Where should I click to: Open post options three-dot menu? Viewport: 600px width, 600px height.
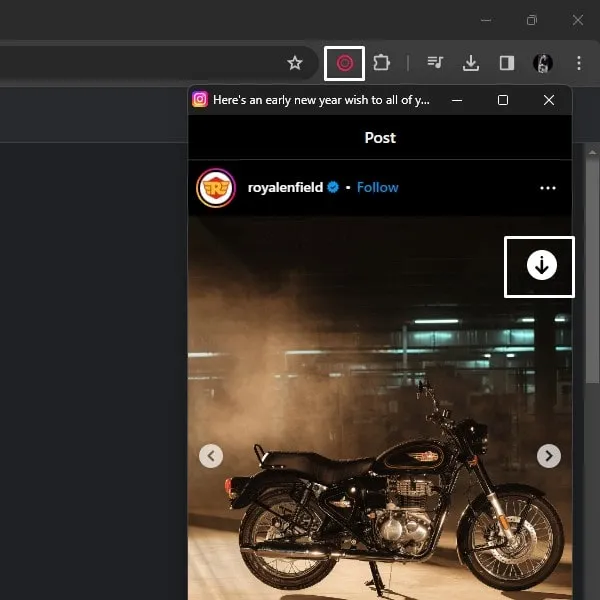click(548, 188)
